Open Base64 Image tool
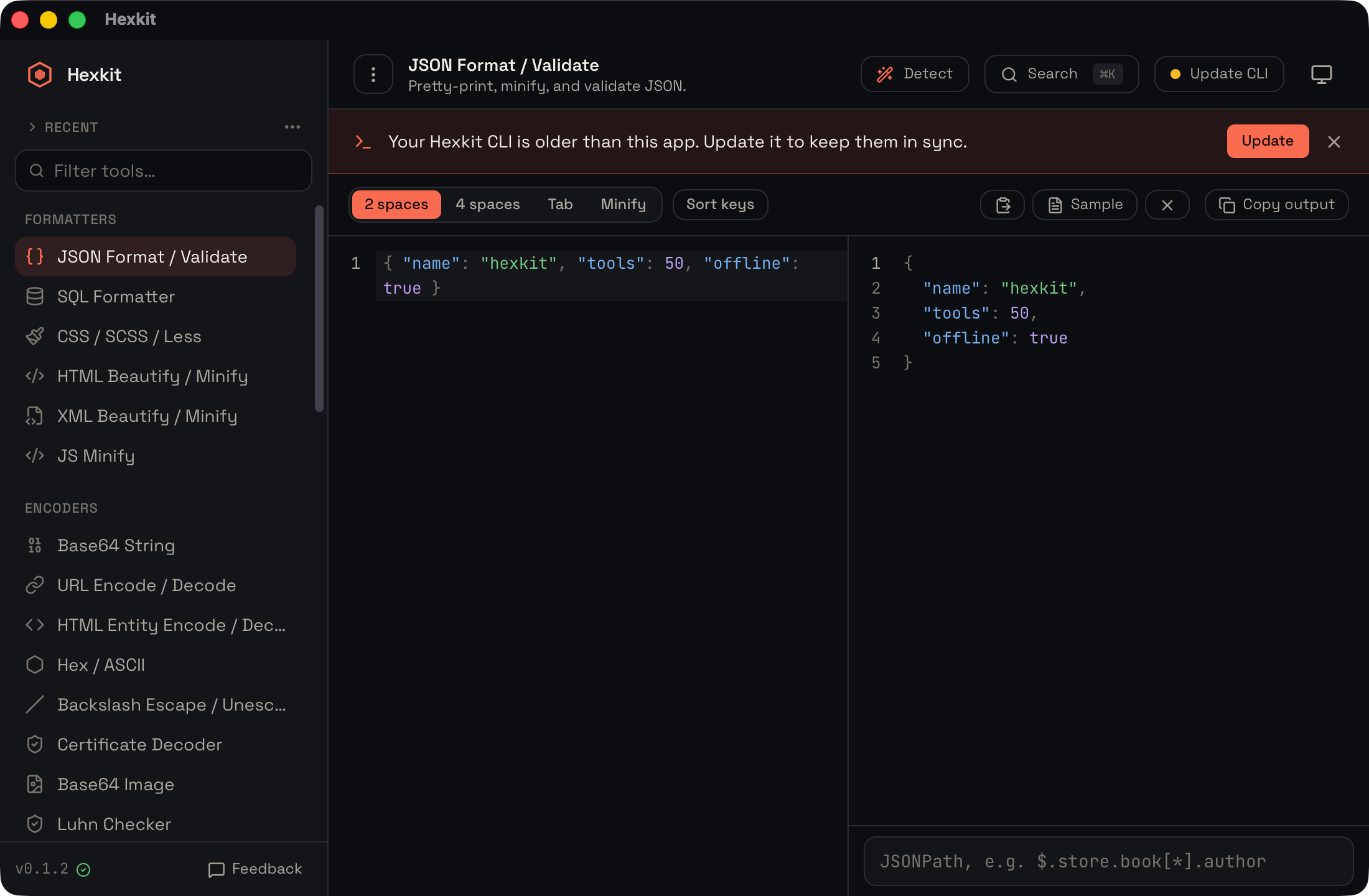 [x=156, y=784]
